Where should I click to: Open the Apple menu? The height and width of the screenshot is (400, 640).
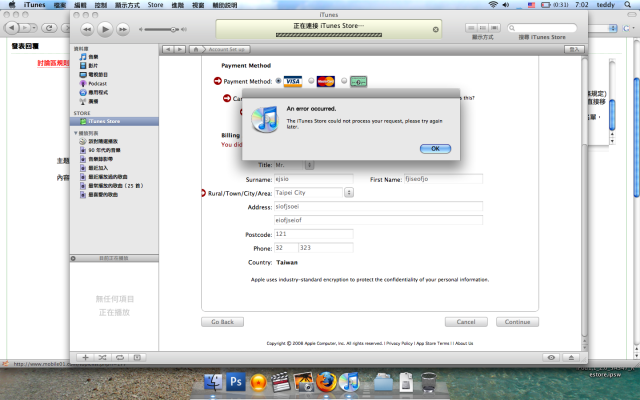[x=11, y=5]
